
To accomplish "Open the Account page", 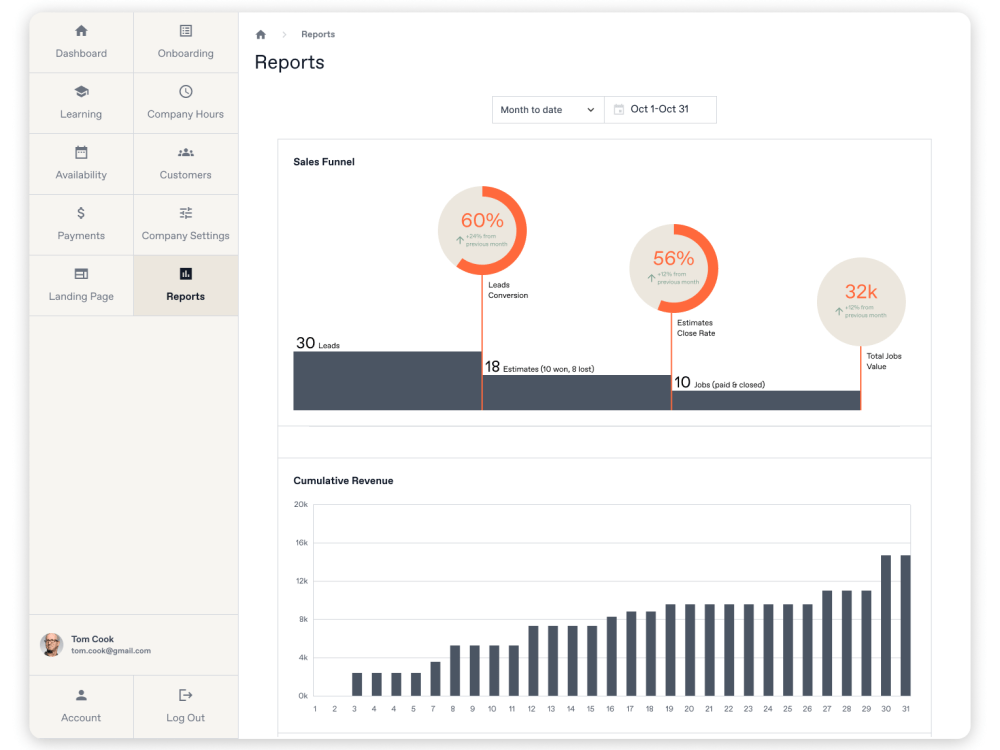I will pyautogui.click(x=80, y=706).
